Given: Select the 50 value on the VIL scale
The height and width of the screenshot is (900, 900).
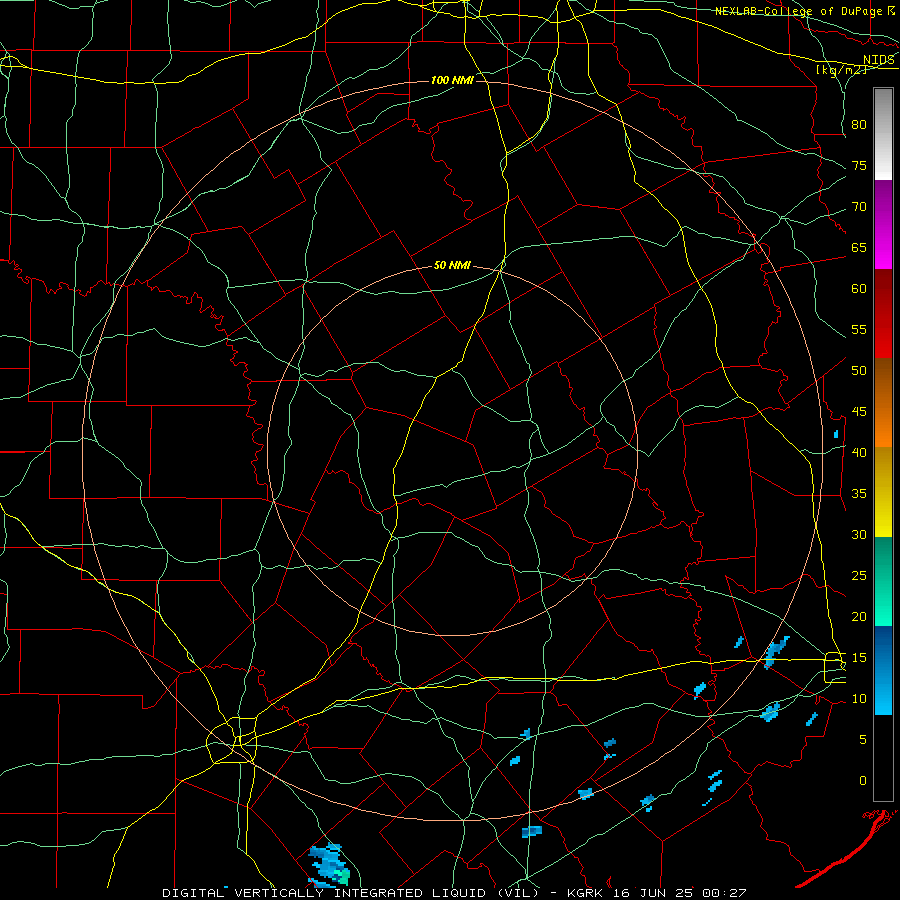Looking at the screenshot, I should click(859, 371).
